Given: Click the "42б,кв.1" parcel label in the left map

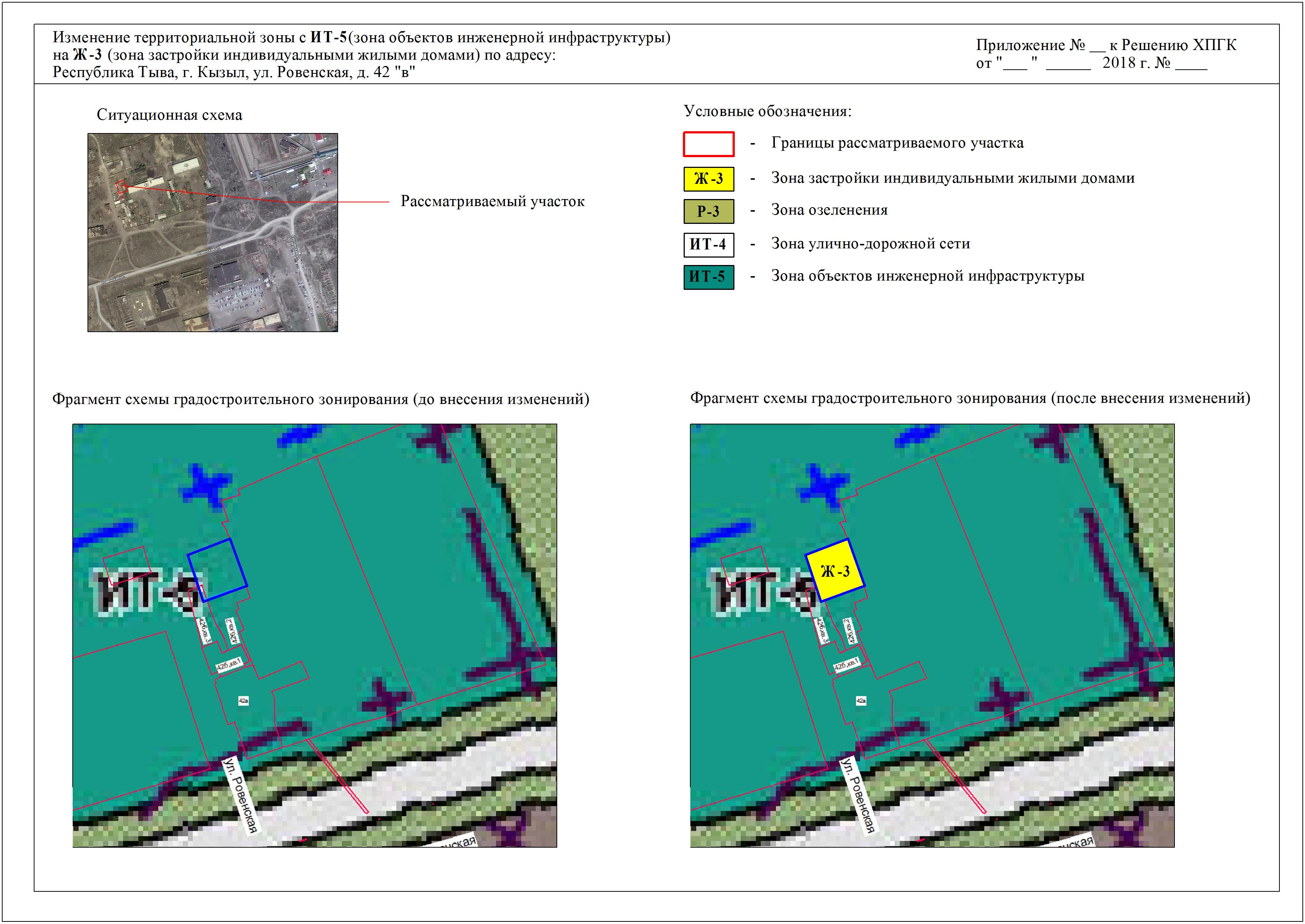Looking at the screenshot, I should (229, 665).
